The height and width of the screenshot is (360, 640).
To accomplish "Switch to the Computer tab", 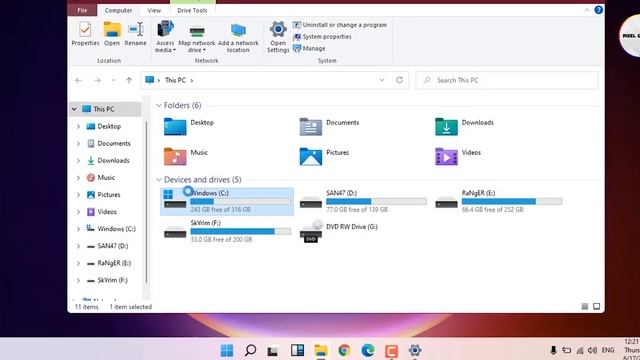I will (x=118, y=10).
